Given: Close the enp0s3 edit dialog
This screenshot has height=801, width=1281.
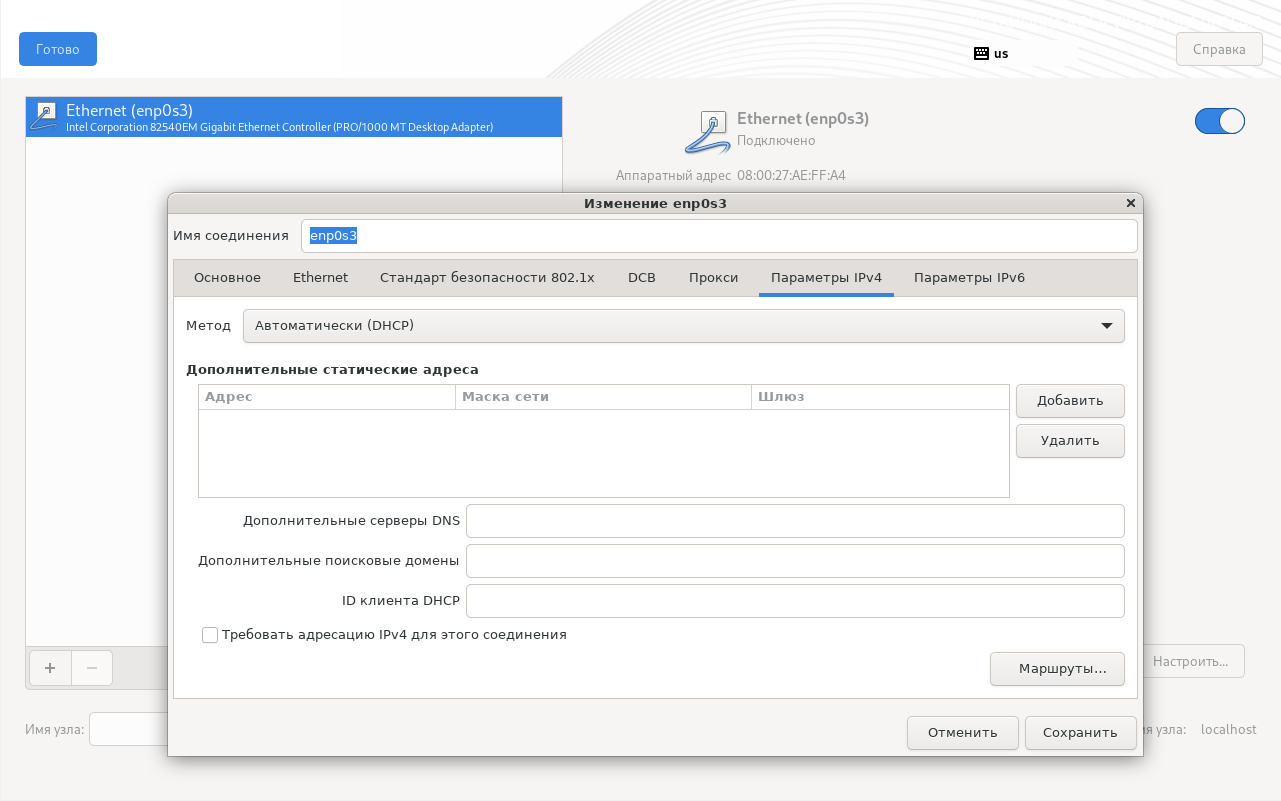Looking at the screenshot, I should (1131, 203).
